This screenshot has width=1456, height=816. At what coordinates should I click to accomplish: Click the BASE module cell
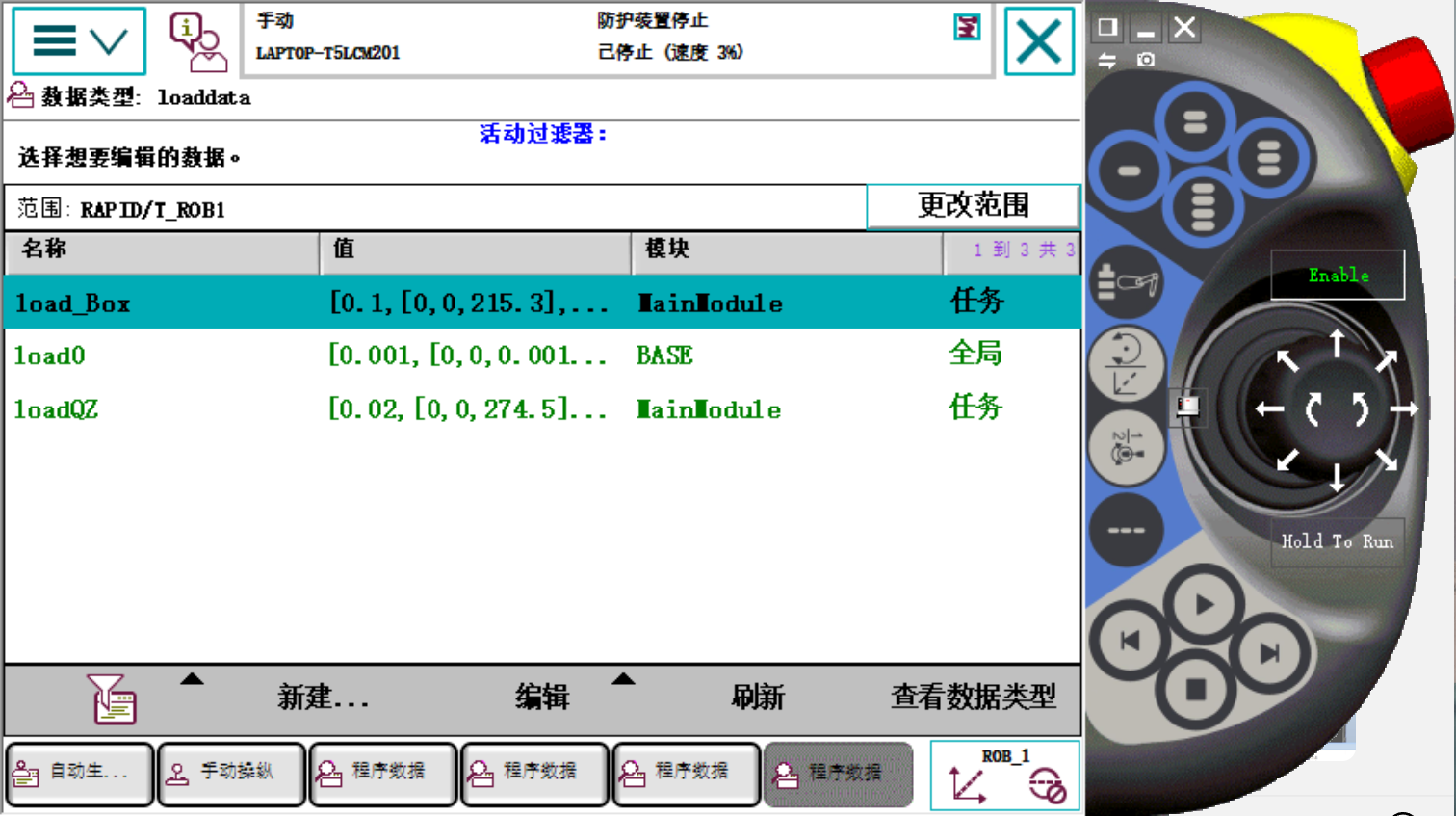click(x=664, y=355)
